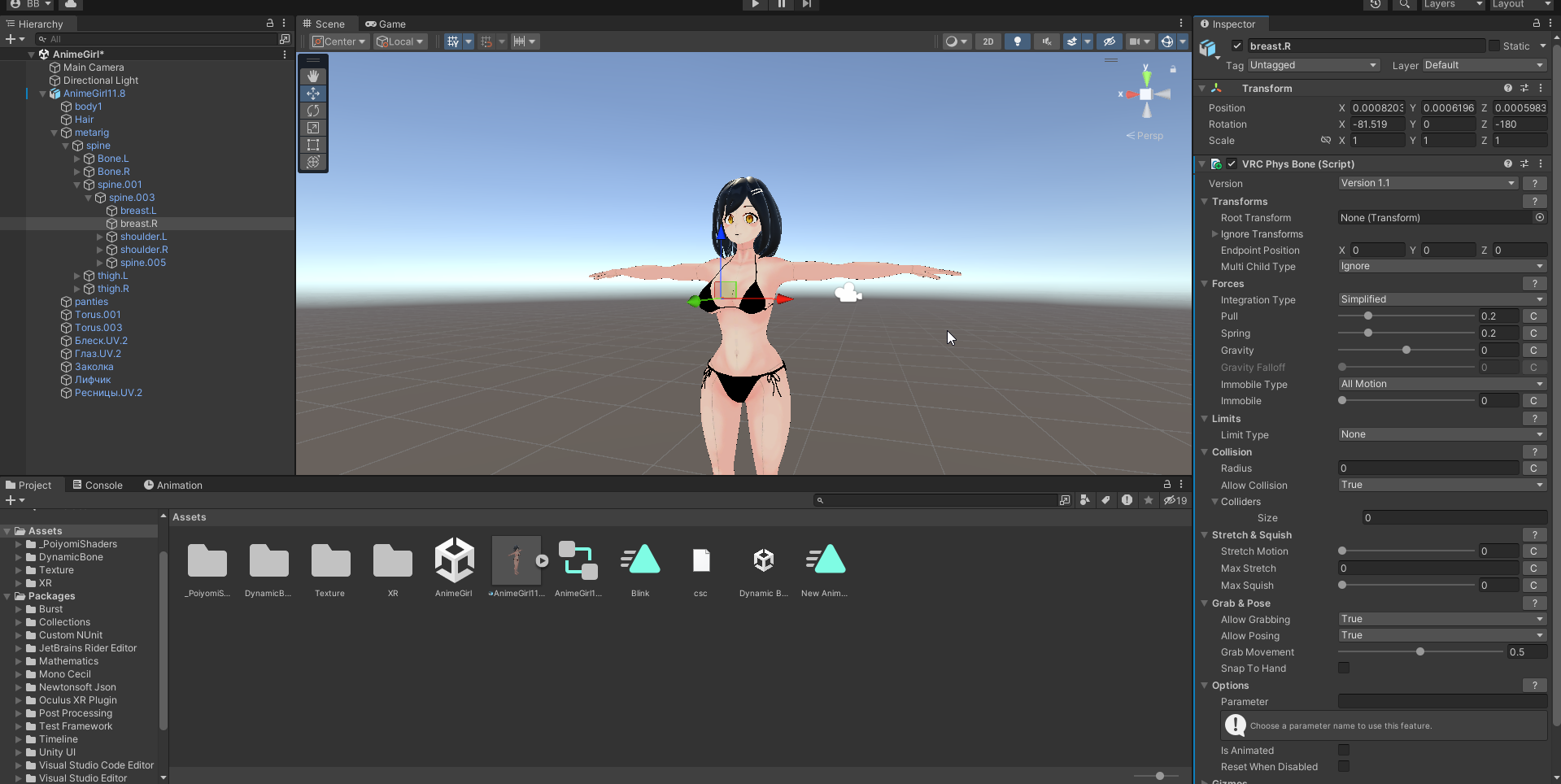Enable the Static checkbox

pos(1494,46)
